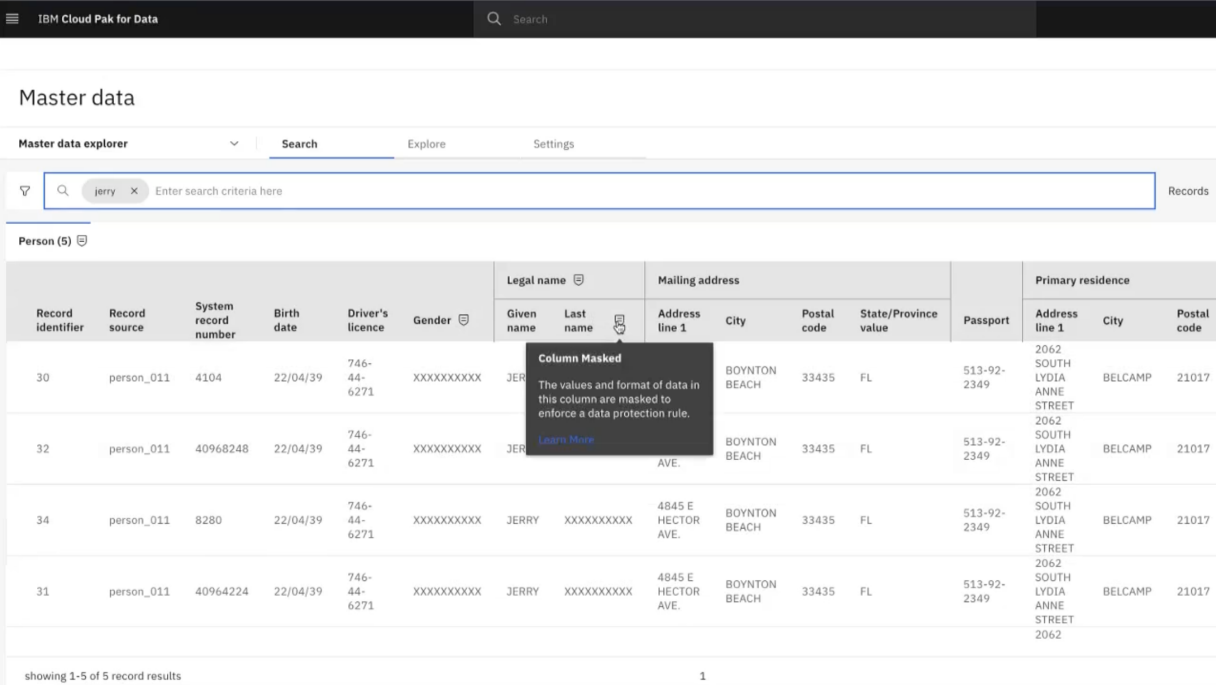Remove the jerry search tag

point(134,191)
